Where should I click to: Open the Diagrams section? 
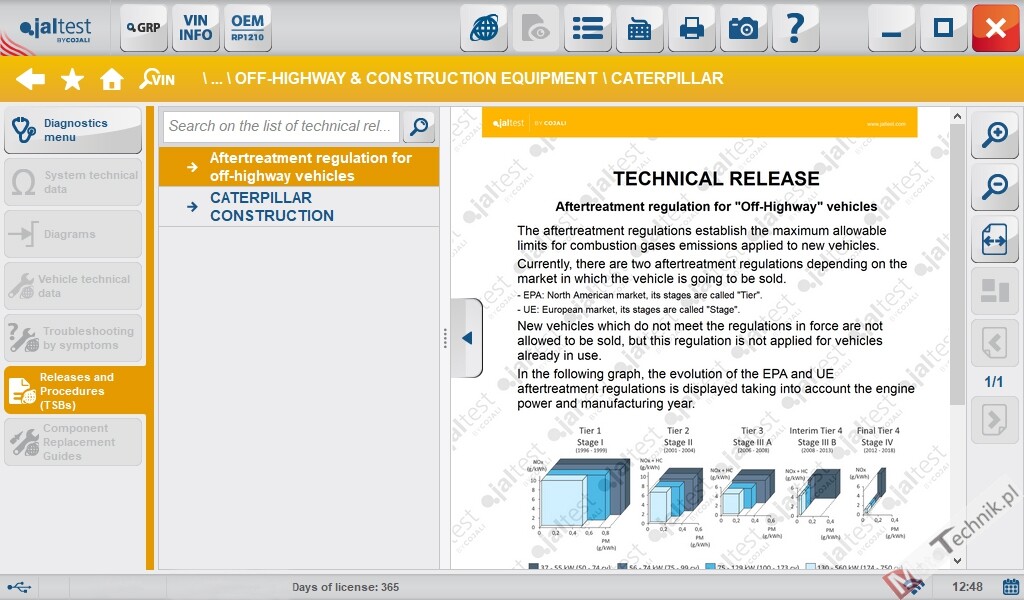click(72, 234)
